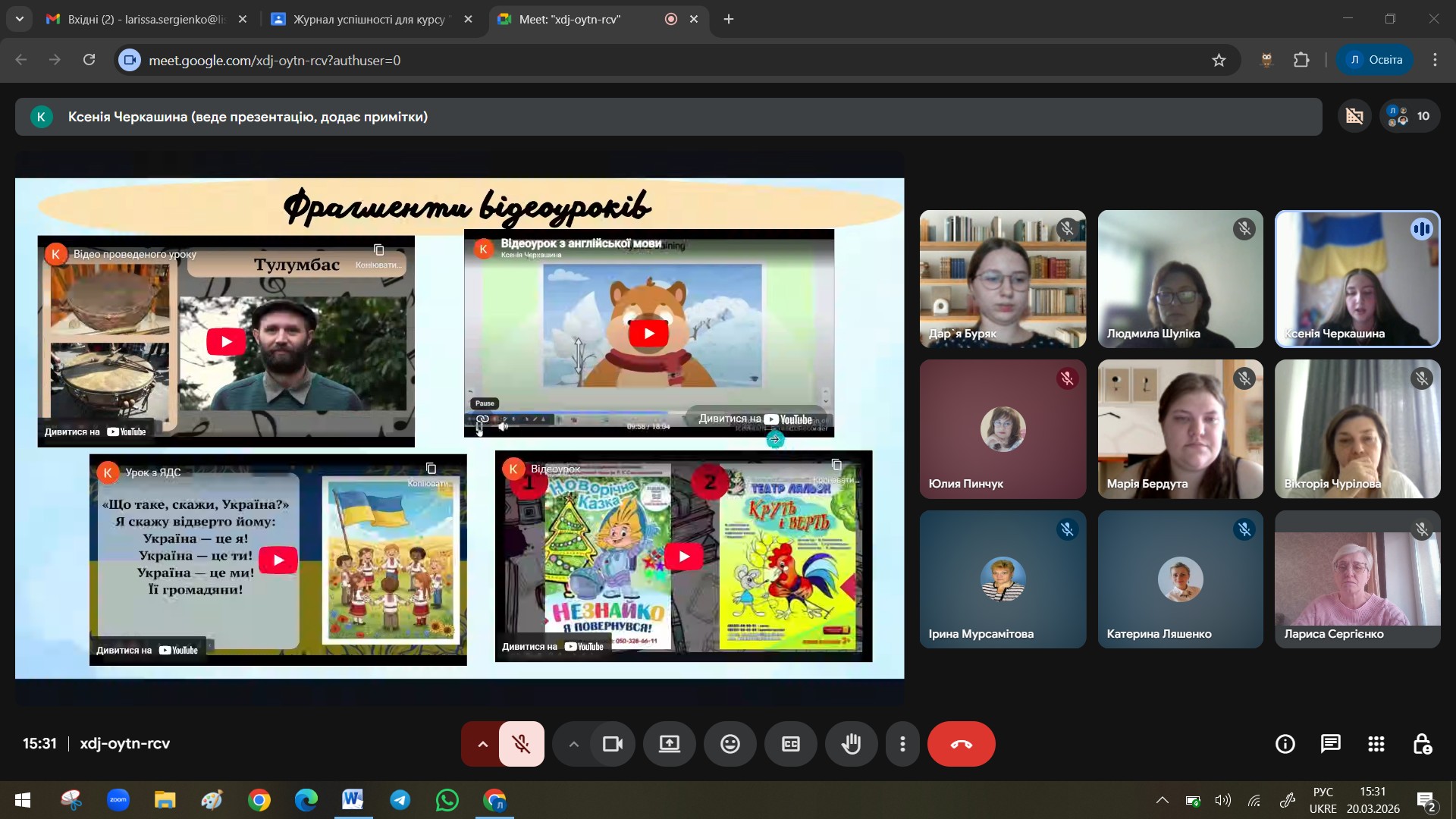Open the tab search dropdown arrow
The width and height of the screenshot is (1456, 819).
19,19
